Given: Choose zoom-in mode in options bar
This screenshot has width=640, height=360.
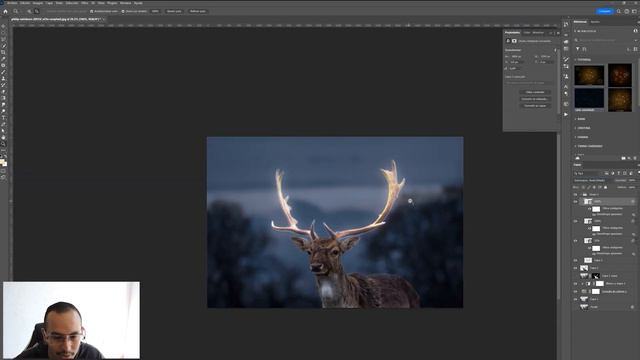Looking at the screenshot, I should click(29, 11).
